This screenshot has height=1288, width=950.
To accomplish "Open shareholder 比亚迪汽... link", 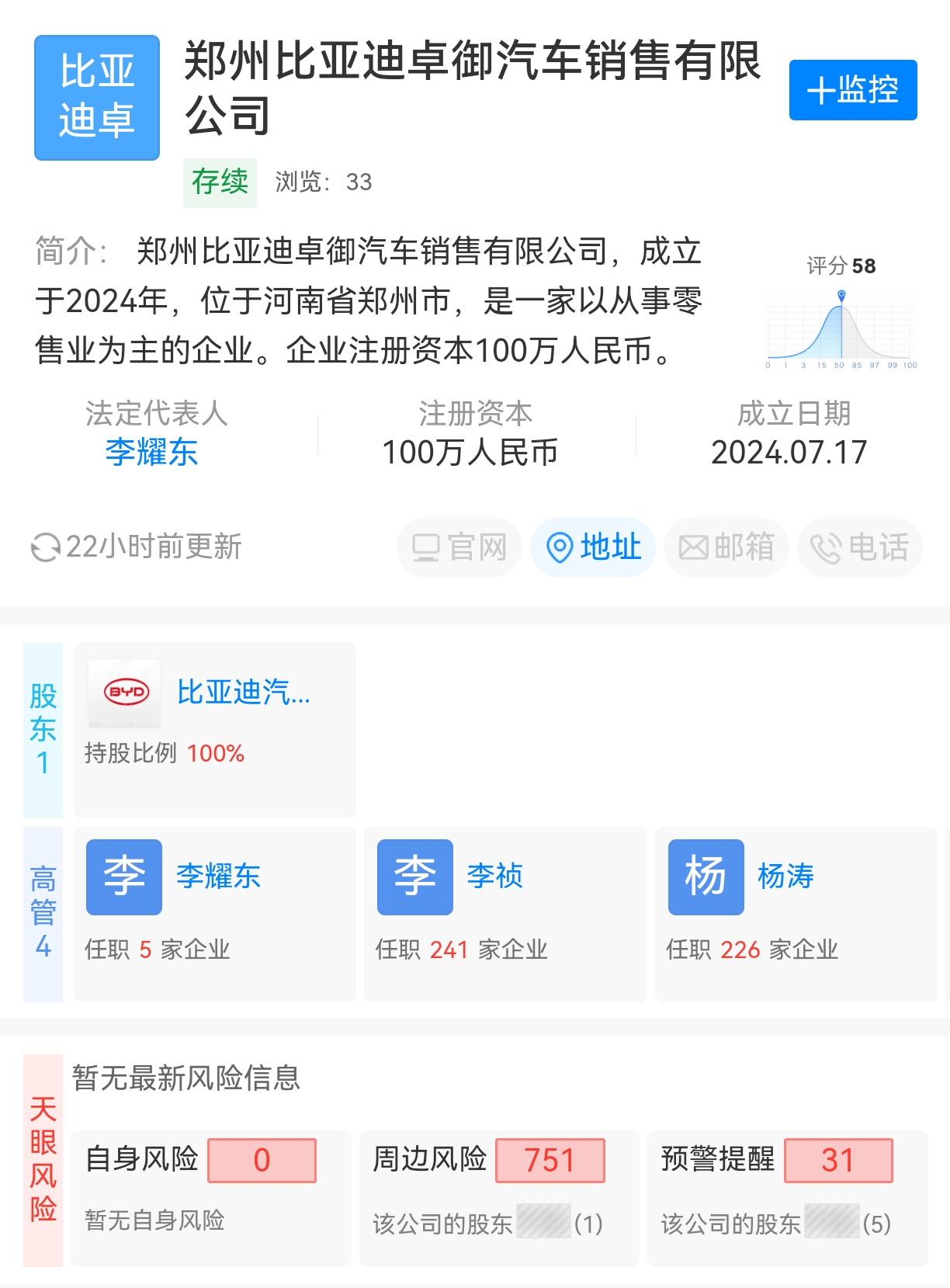I will [244, 692].
